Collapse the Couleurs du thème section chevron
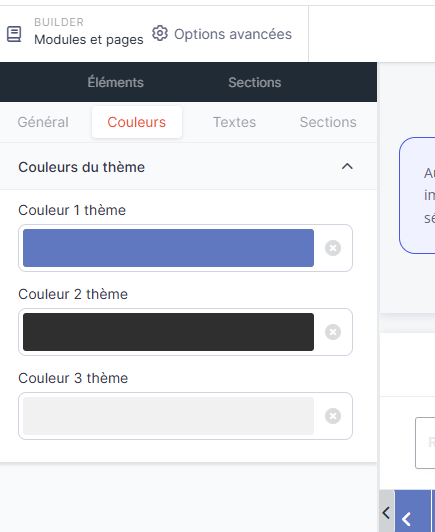The height and width of the screenshot is (532, 435). point(347,166)
